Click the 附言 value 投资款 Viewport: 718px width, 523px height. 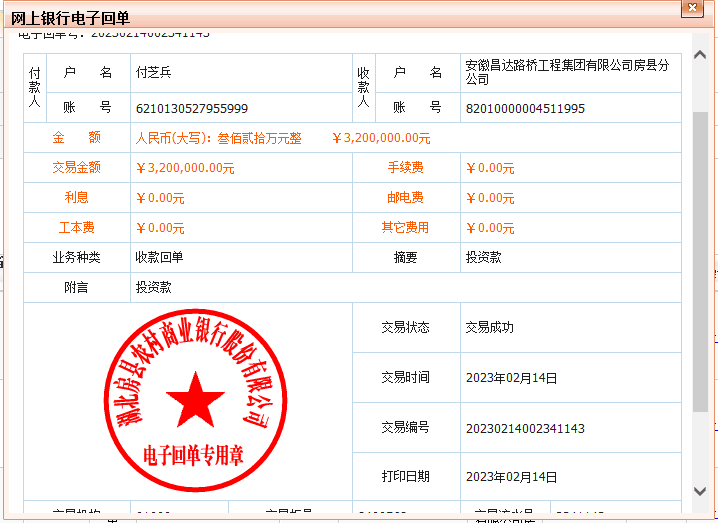coord(153,287)
